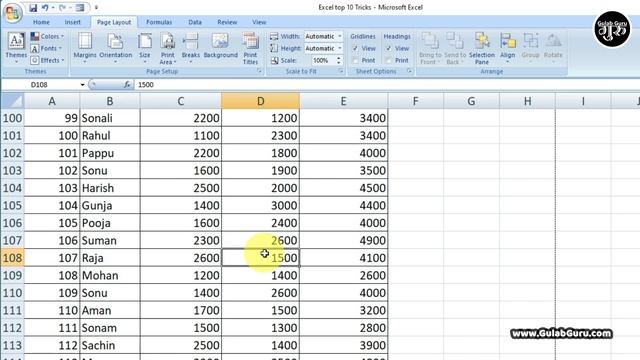Viewport: 640px width, 360px height.
Task: Open Print Titles settings
Action: coord(250,48)
